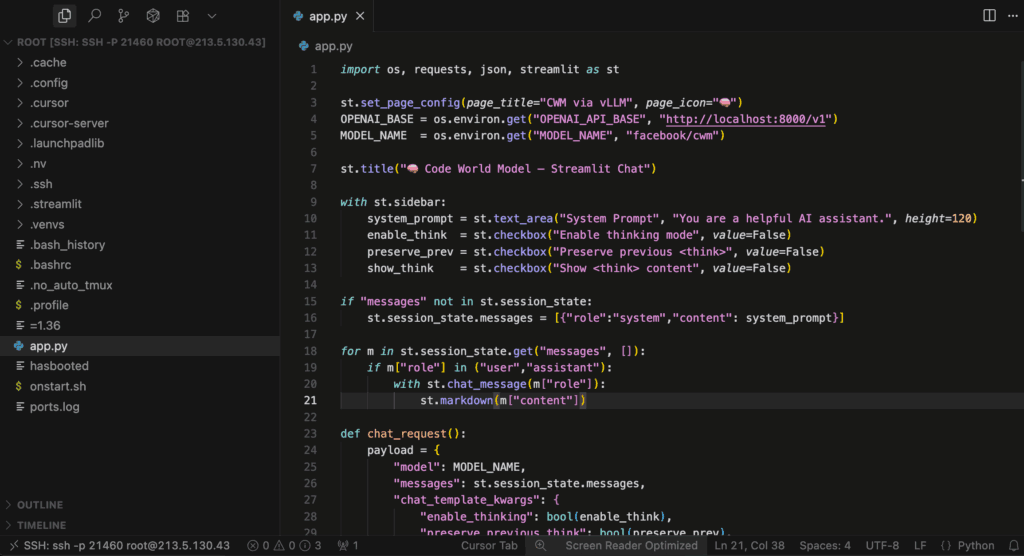Open the Explorer view icon
1024x556 pixels.
tap(65, 16)
